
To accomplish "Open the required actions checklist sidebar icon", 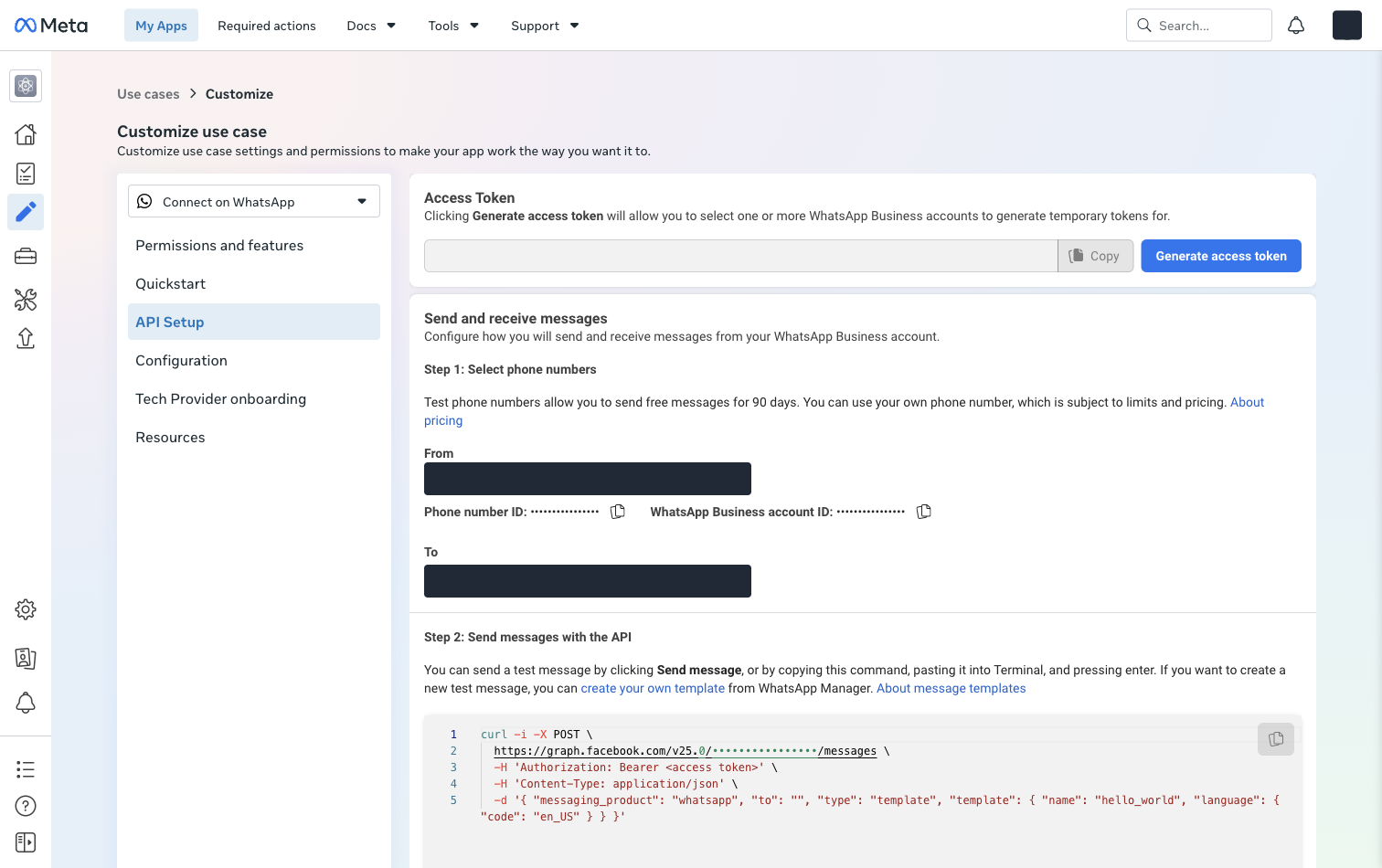I will coord(26,174).
